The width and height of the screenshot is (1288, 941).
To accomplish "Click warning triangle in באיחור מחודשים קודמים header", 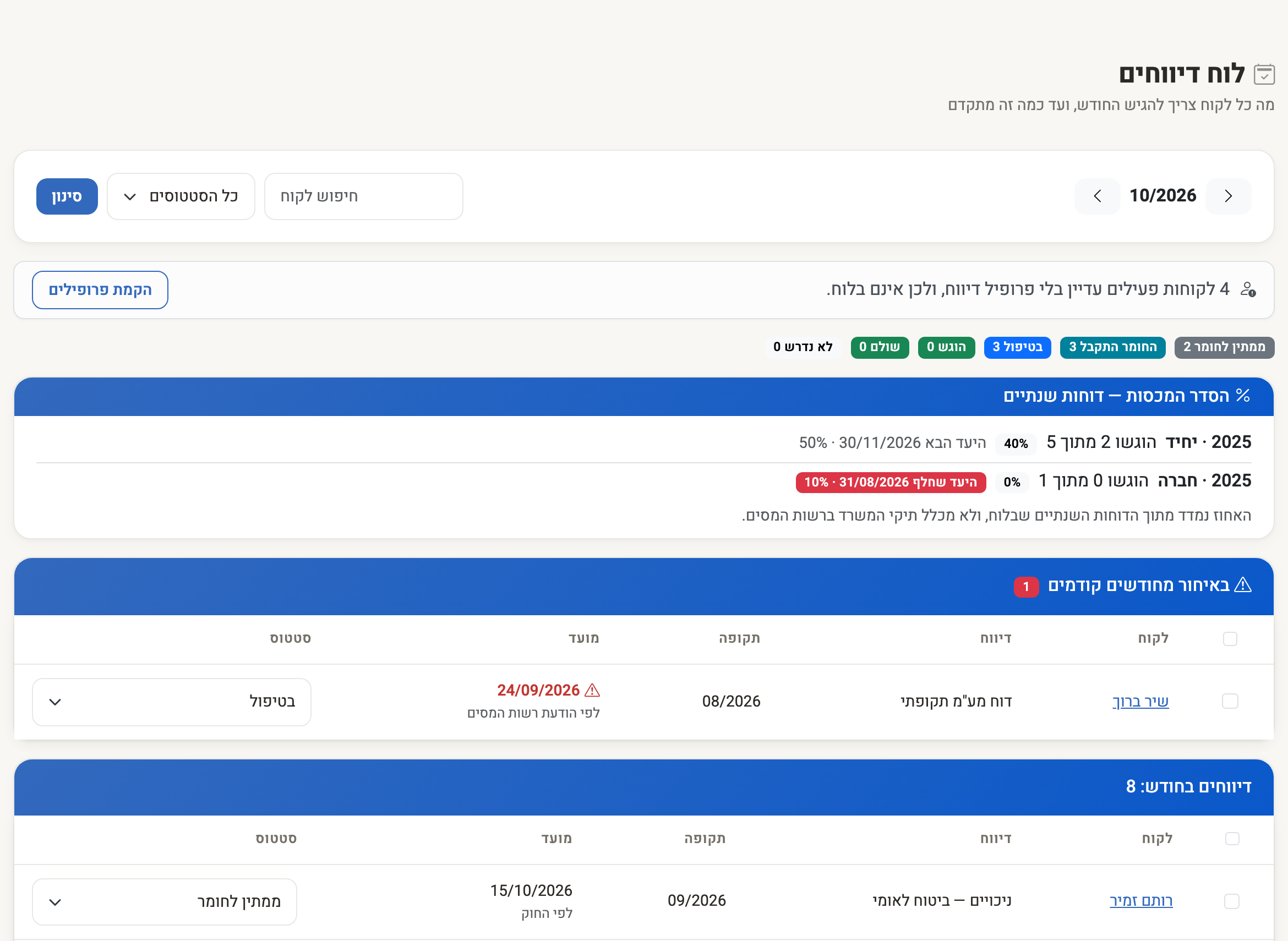I will point(1242,585).
